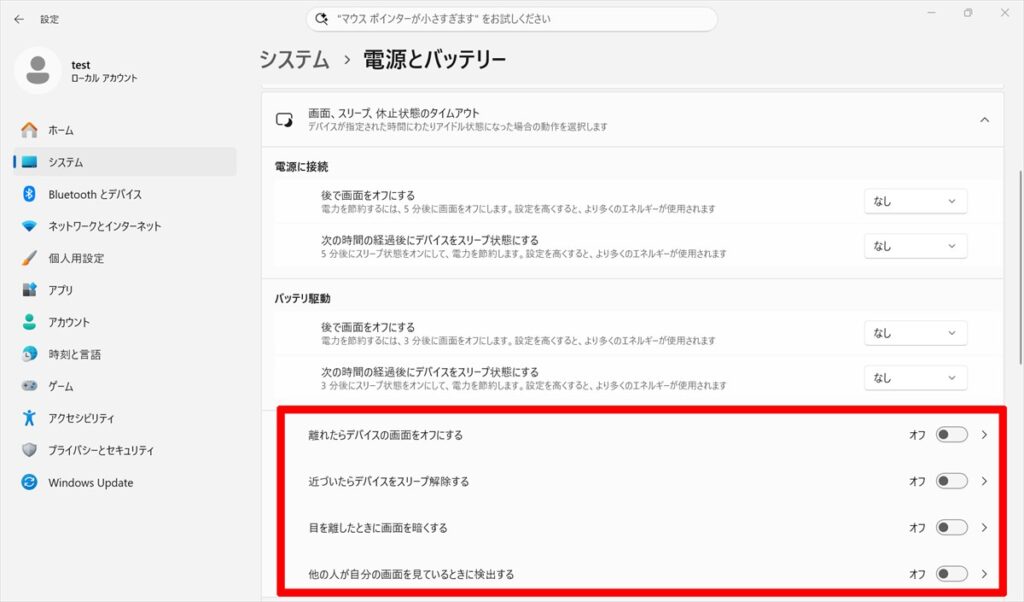Click the settings search field
Viewport: 1024px width, 602px height.
pos(511,19)
